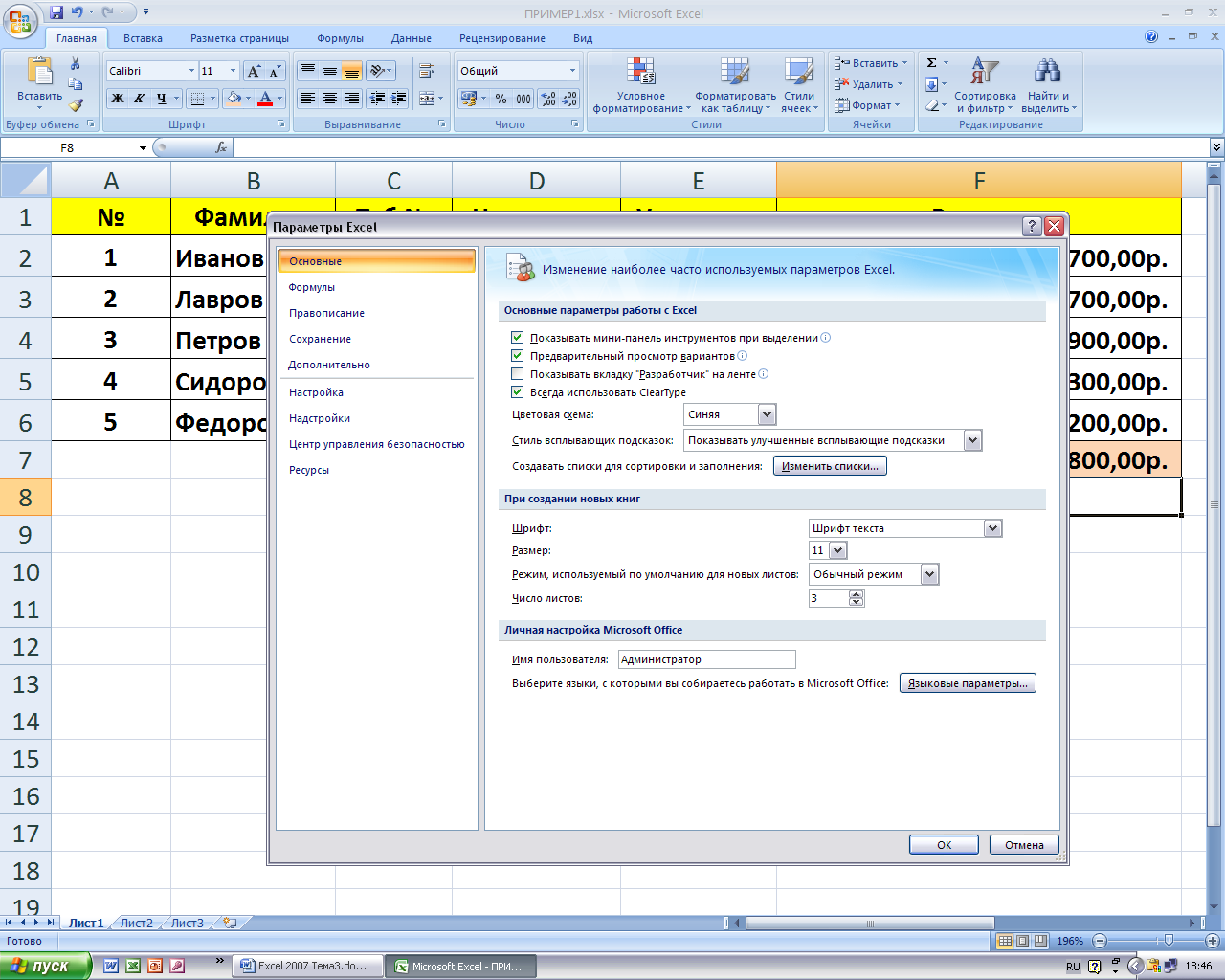Click the Windows пуск start button
Image resolution: width=1225 pixels, height=980 pixels.
click(45, 966)
